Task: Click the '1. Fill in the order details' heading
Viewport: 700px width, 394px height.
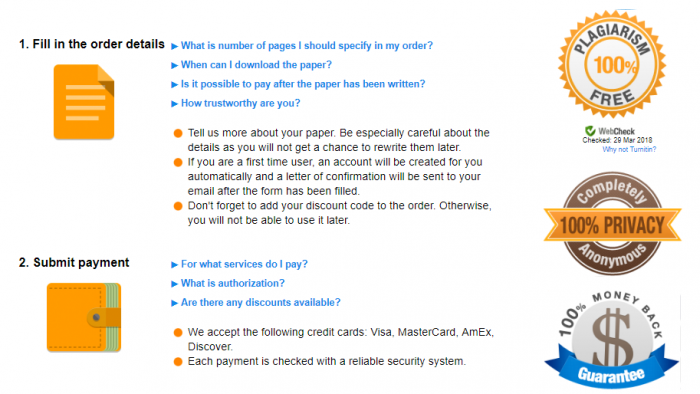Action: click(x=92, y=44)
